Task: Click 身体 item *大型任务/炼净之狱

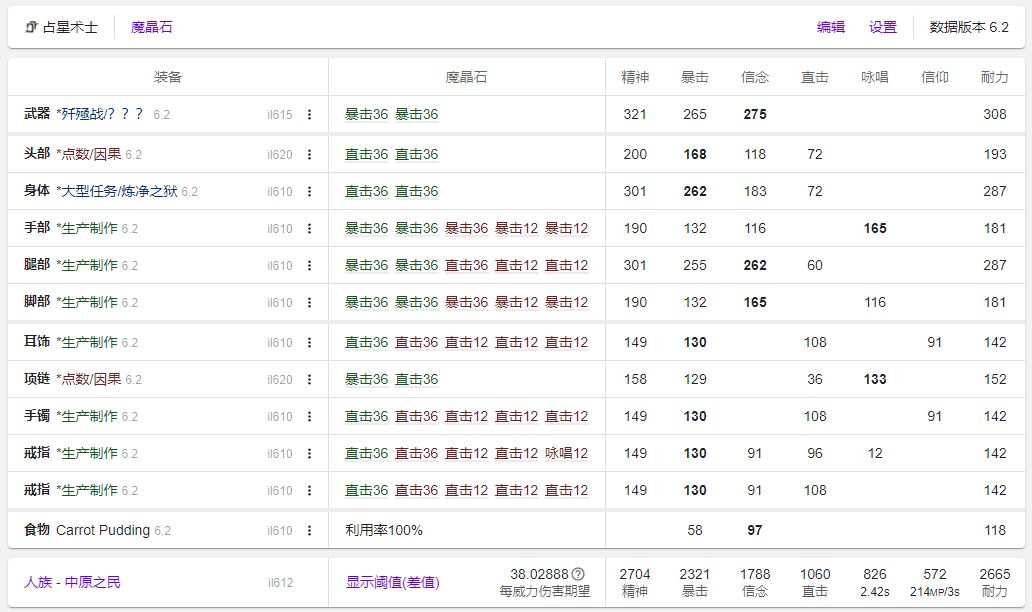Action: click(x=116, y=191)
